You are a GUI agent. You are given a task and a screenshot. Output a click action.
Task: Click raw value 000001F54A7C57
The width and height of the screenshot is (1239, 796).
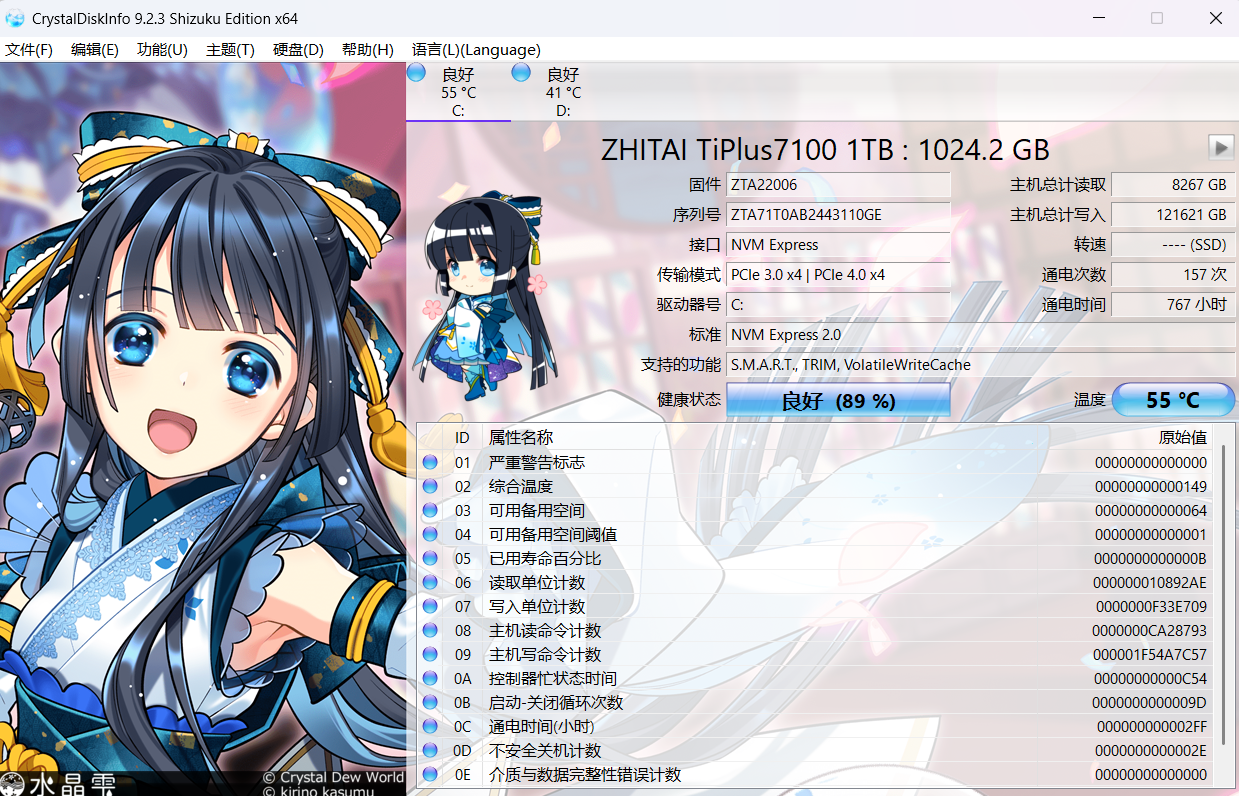click(x=1151, y=655)
